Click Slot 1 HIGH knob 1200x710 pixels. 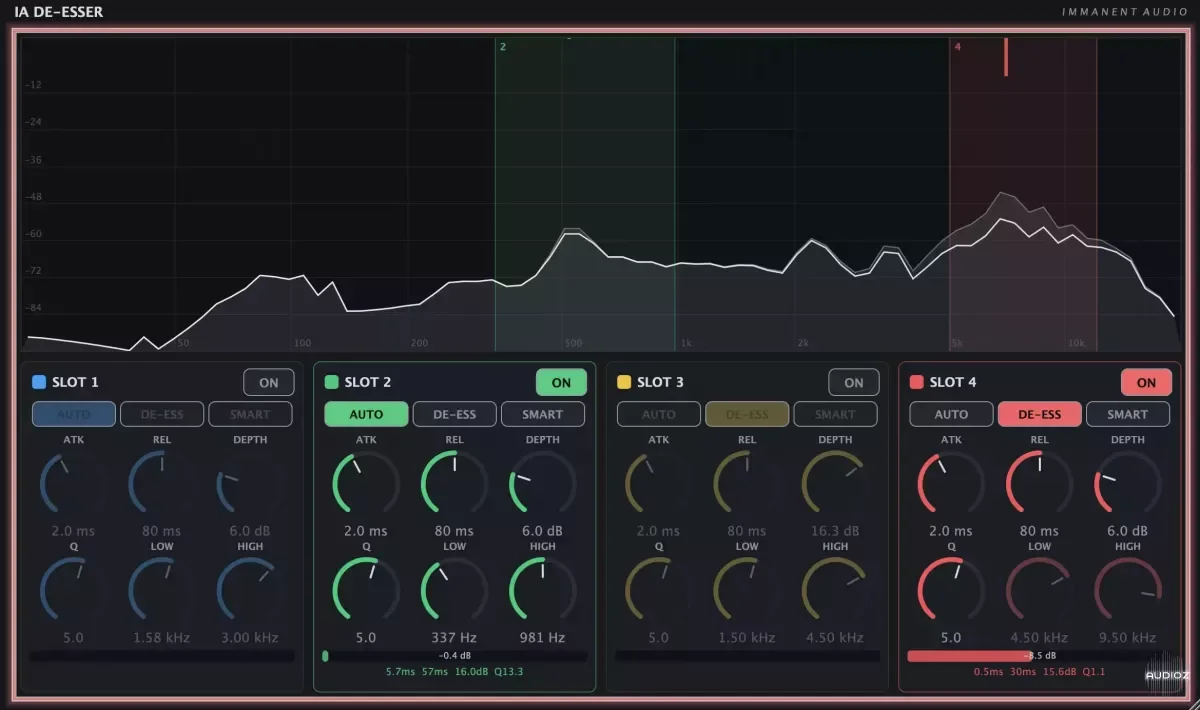[250, 591]
